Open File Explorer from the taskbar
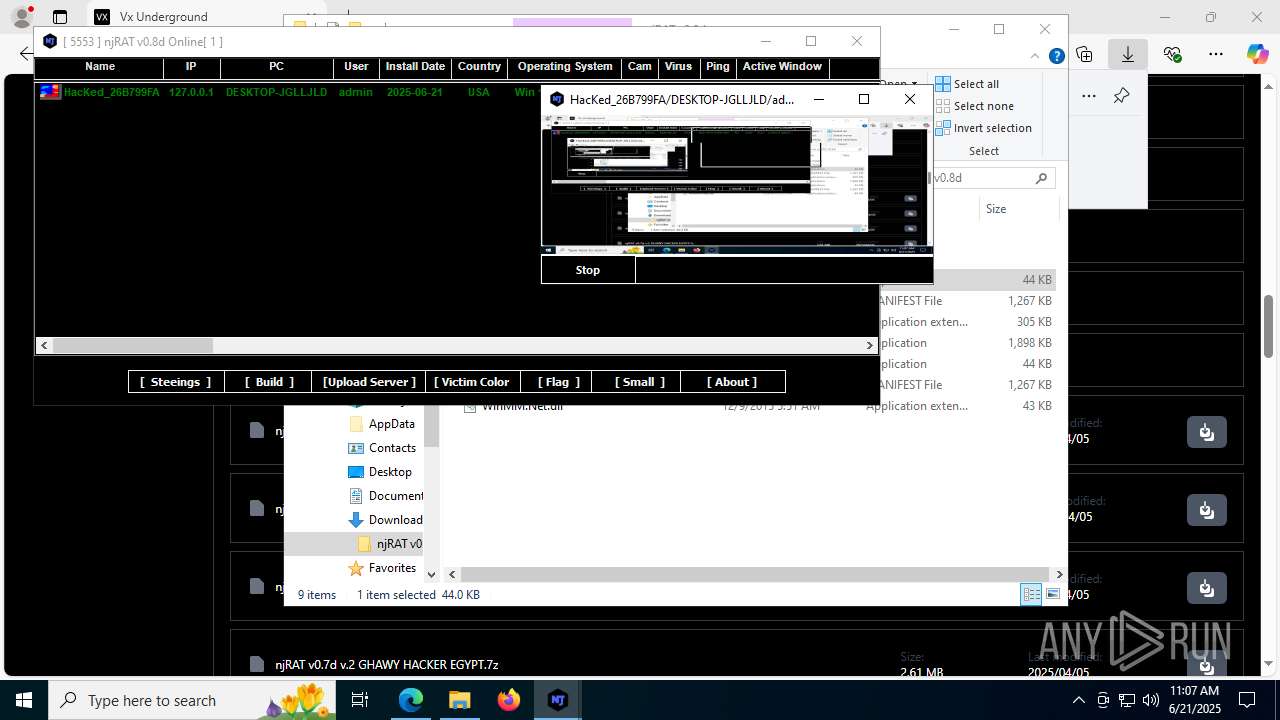This screenshot has width=1280, height=720. coord(459,700)
